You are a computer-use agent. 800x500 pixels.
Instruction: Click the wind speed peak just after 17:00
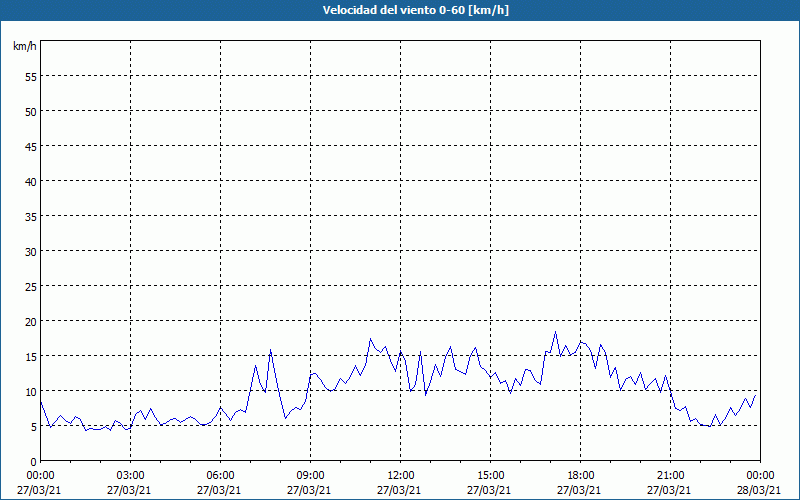(555, 332)
